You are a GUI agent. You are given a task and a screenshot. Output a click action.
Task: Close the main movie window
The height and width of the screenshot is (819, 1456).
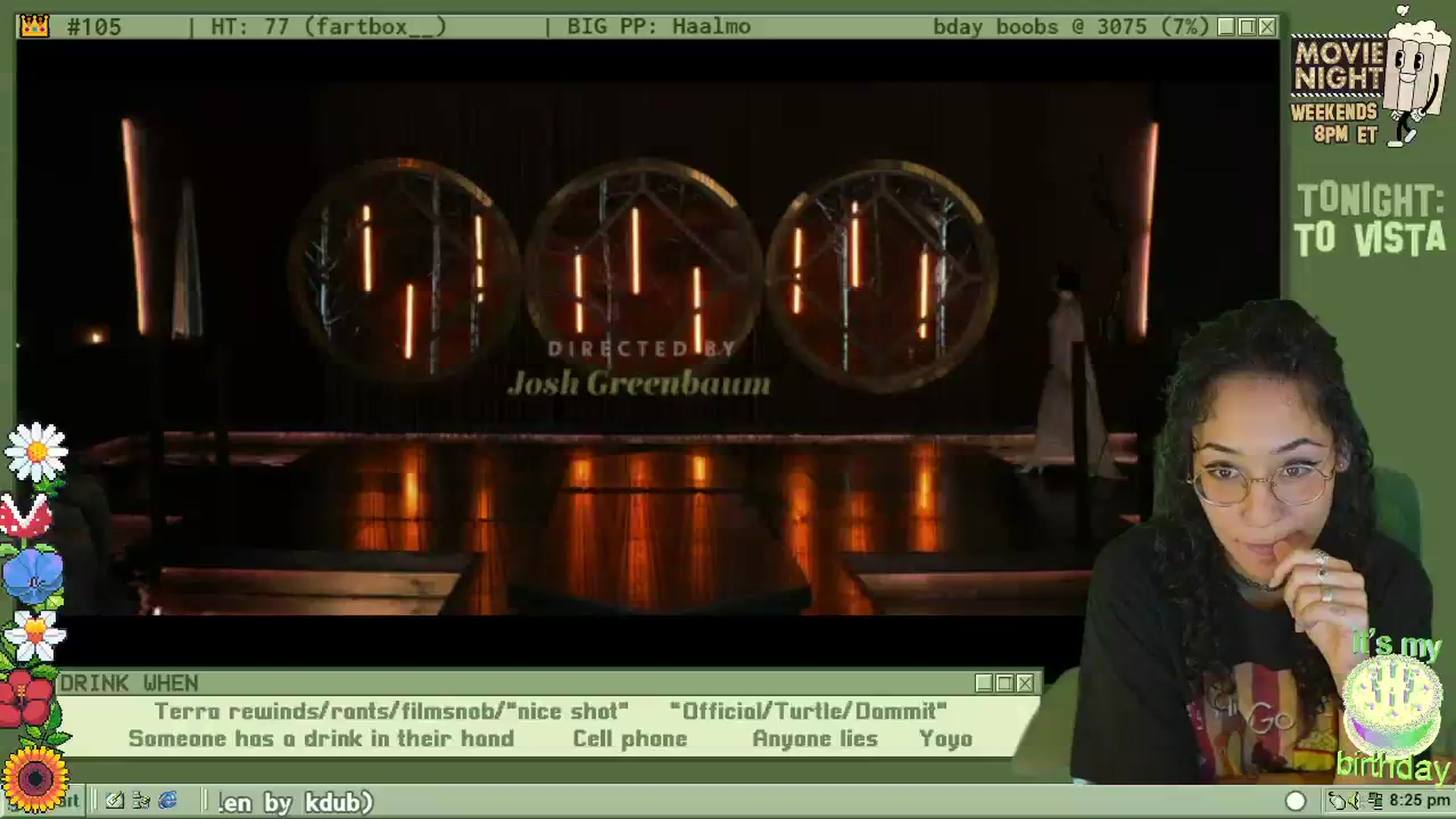[x=1266, y=27]
